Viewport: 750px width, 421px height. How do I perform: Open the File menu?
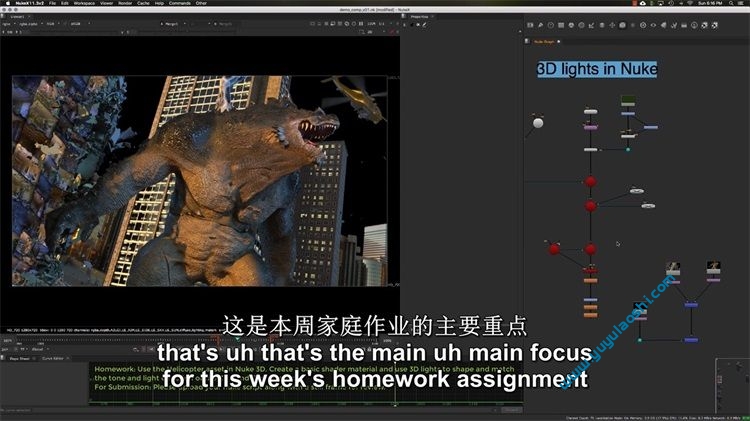[x=52, y=3]
